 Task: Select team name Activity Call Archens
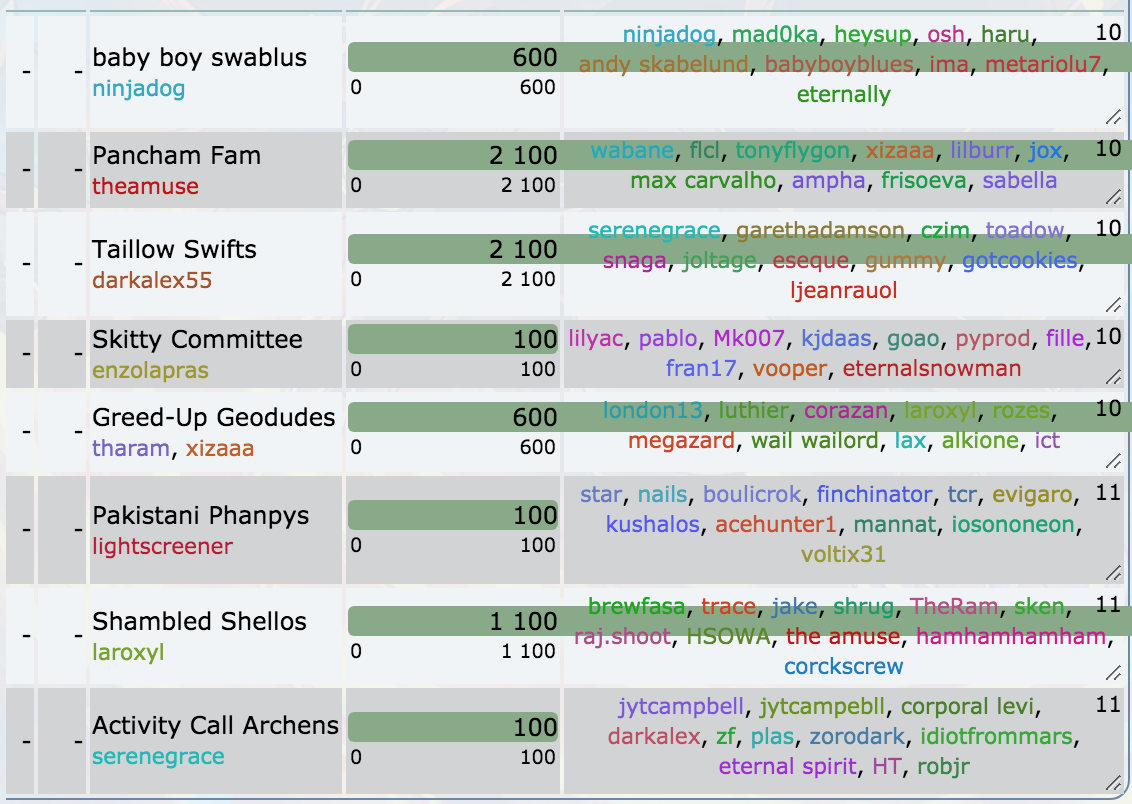coord(215,726)
